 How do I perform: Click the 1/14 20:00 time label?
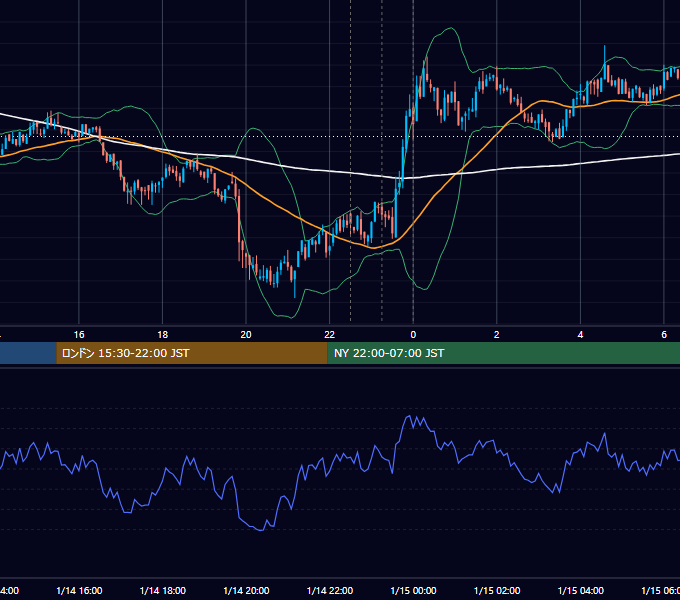tap(246, 590)
